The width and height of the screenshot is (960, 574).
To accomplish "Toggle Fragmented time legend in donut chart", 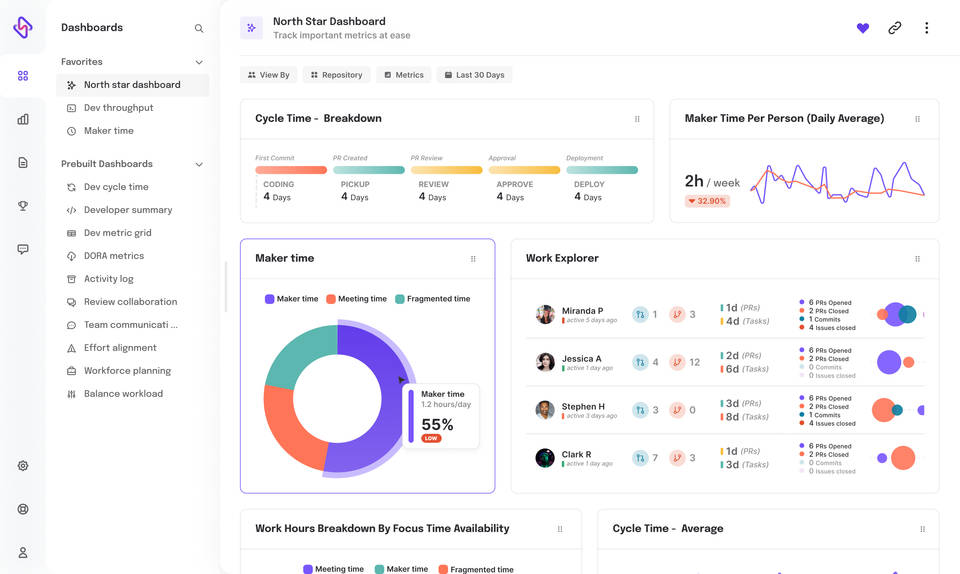I will pyautogui.click(x=432, y=299).
